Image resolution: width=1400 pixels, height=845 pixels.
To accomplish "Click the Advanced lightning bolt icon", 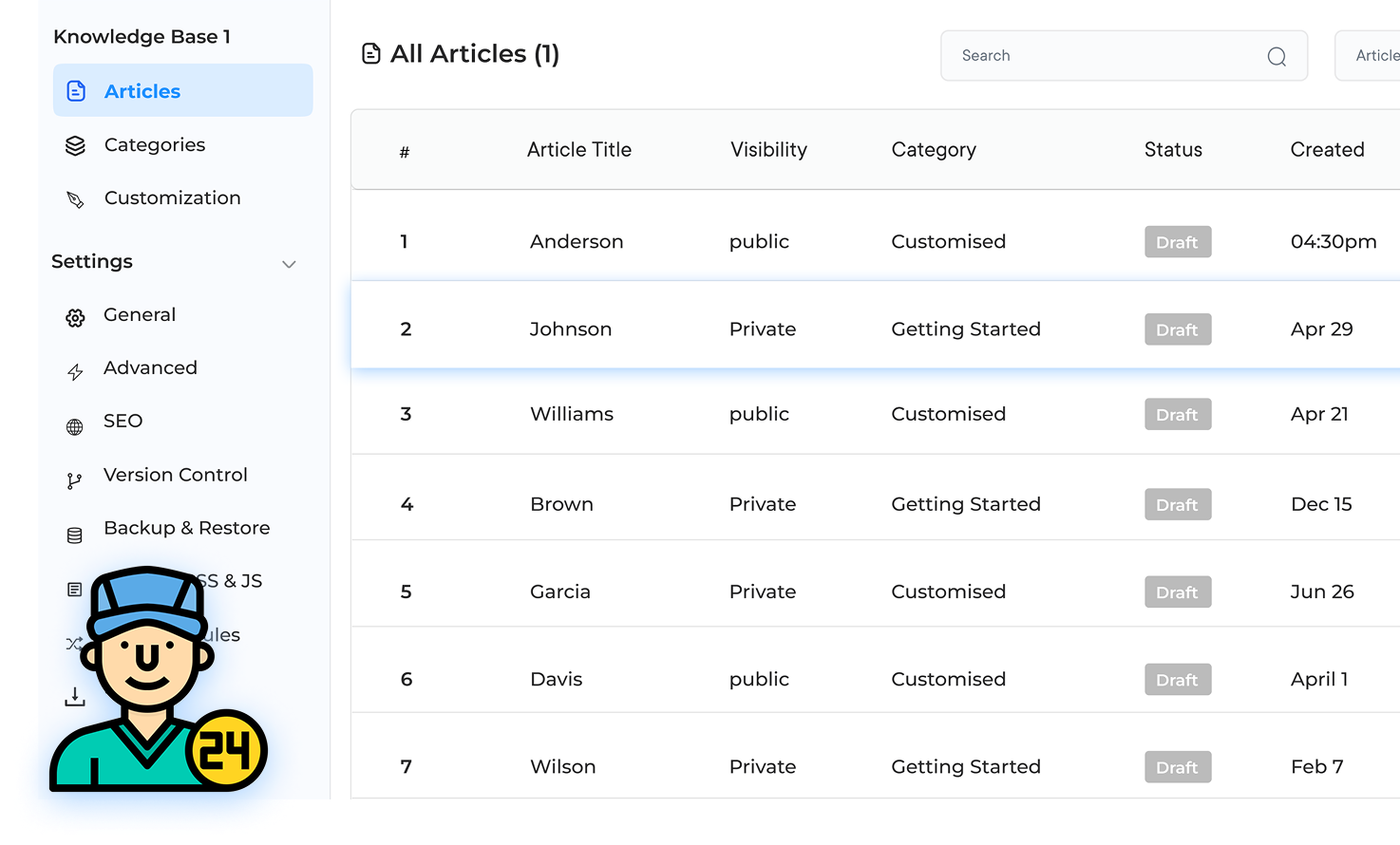I will click(x=75, y=367).
